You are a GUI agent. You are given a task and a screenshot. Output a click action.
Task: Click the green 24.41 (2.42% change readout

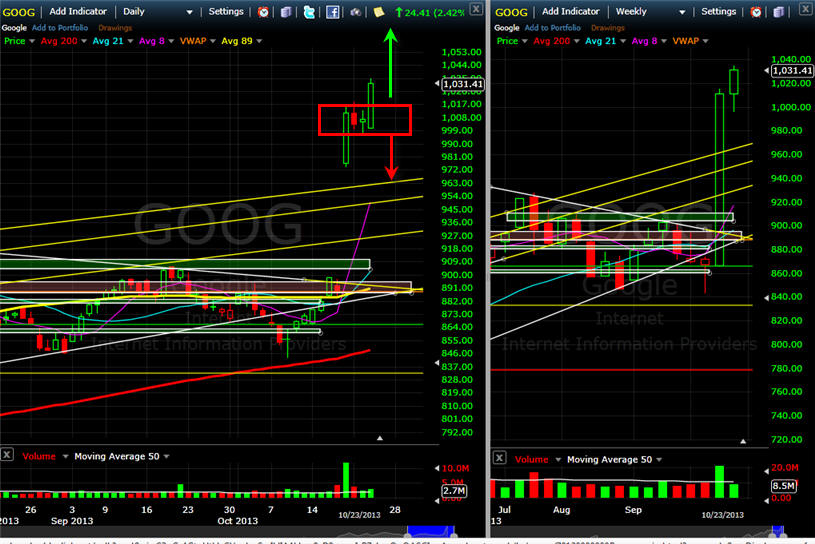[430, 12]
